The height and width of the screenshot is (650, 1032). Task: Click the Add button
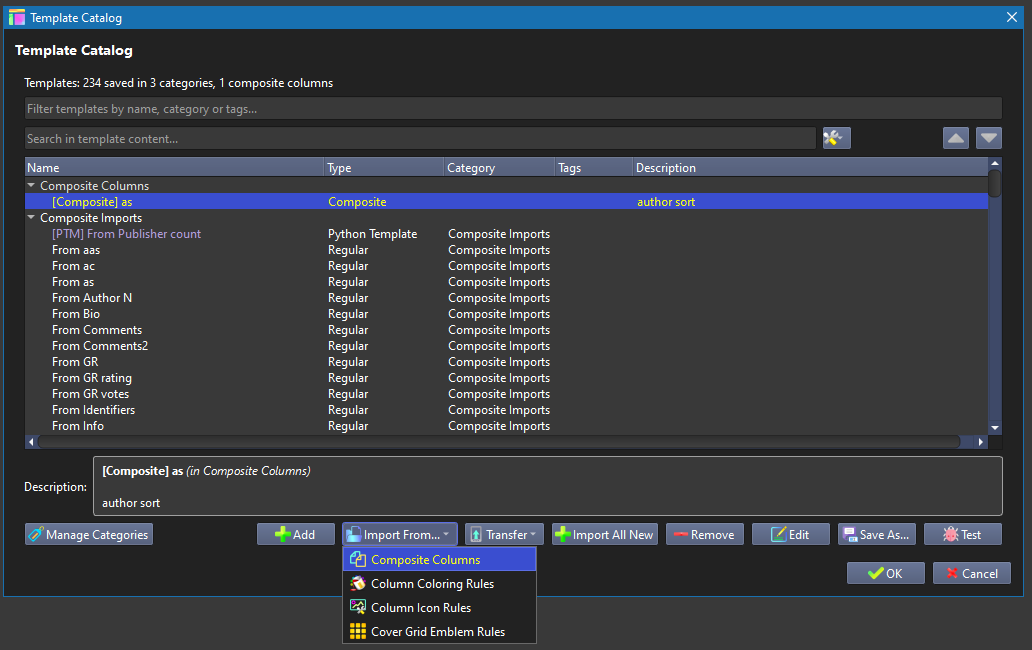[296, 534]
